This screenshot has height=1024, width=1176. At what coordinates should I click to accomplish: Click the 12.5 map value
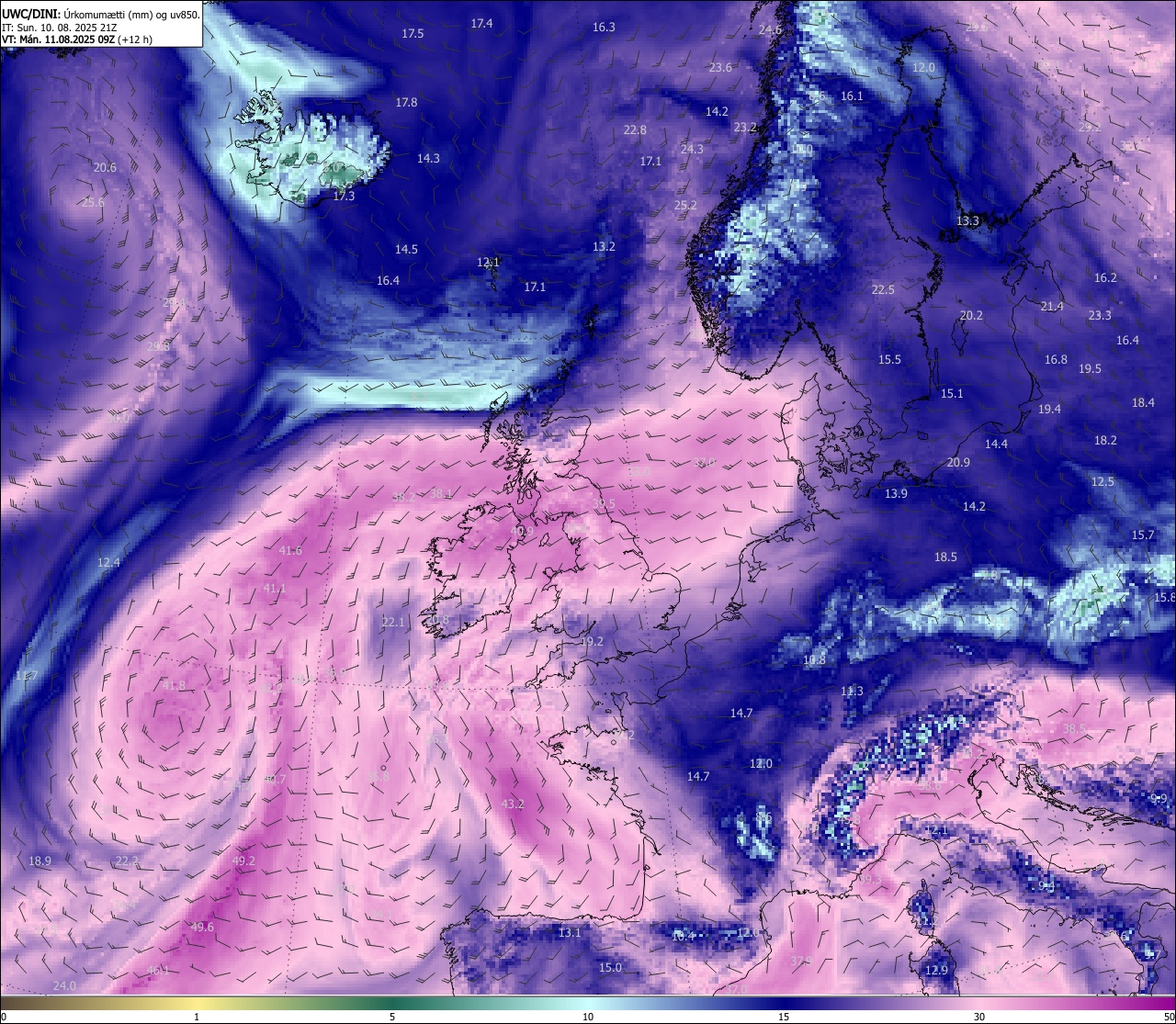pos(1102,482)
